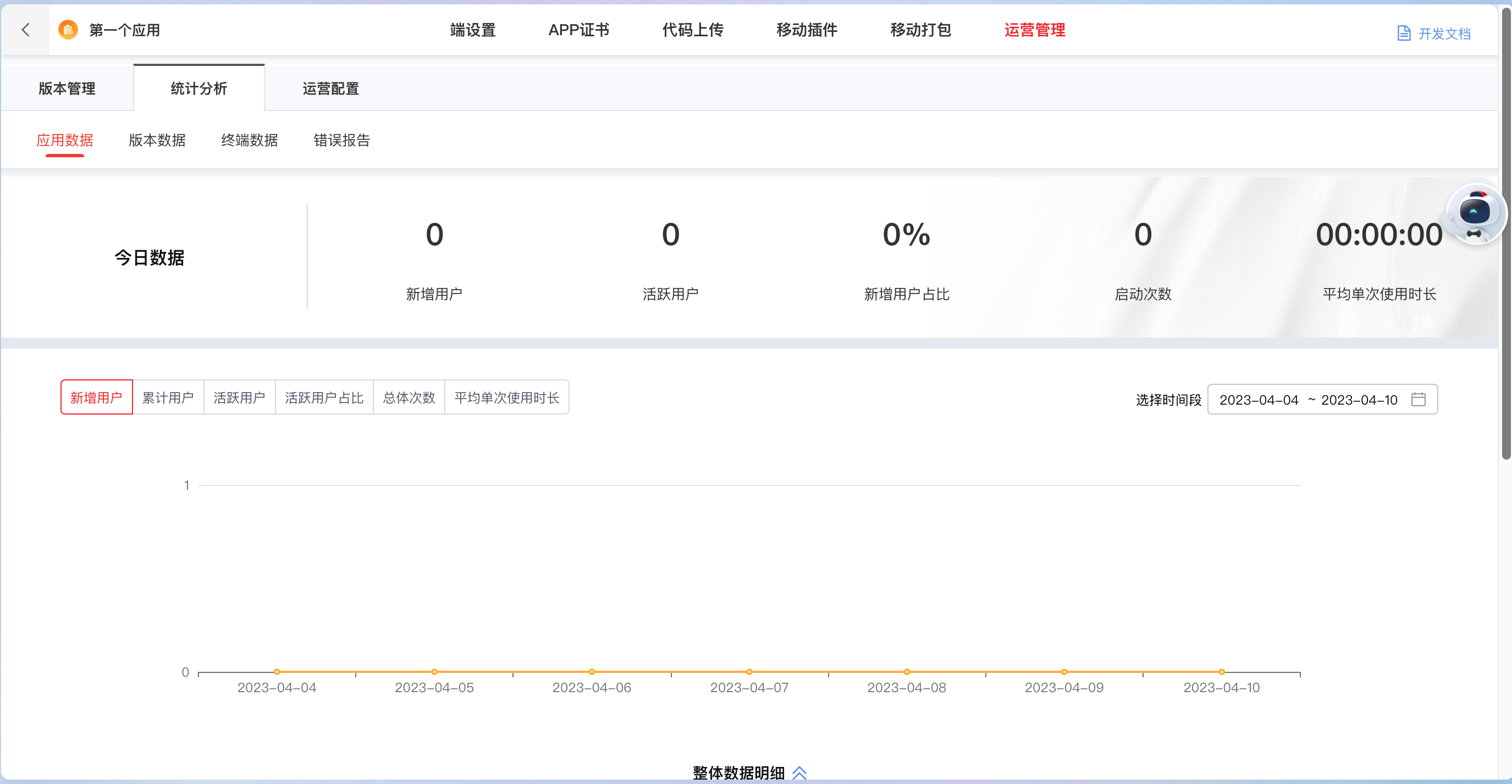This screenshot has width=1512, height=784.
Task: Select the 新增用户 chart metric
Action: (x=96, y=398)
